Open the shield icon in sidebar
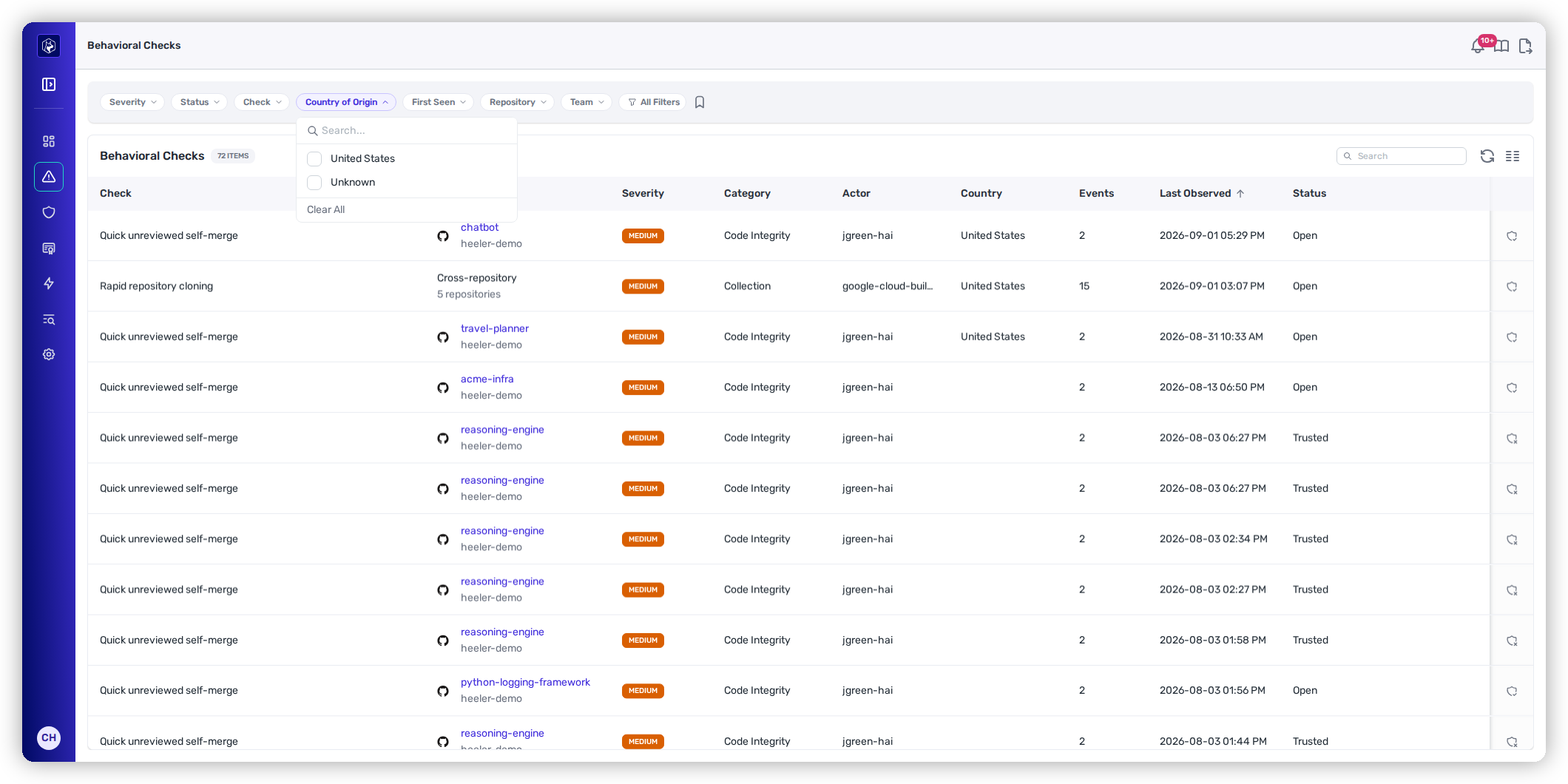Image resolution: width=1568 pixels, height=784 pixels. coord(49,212)
